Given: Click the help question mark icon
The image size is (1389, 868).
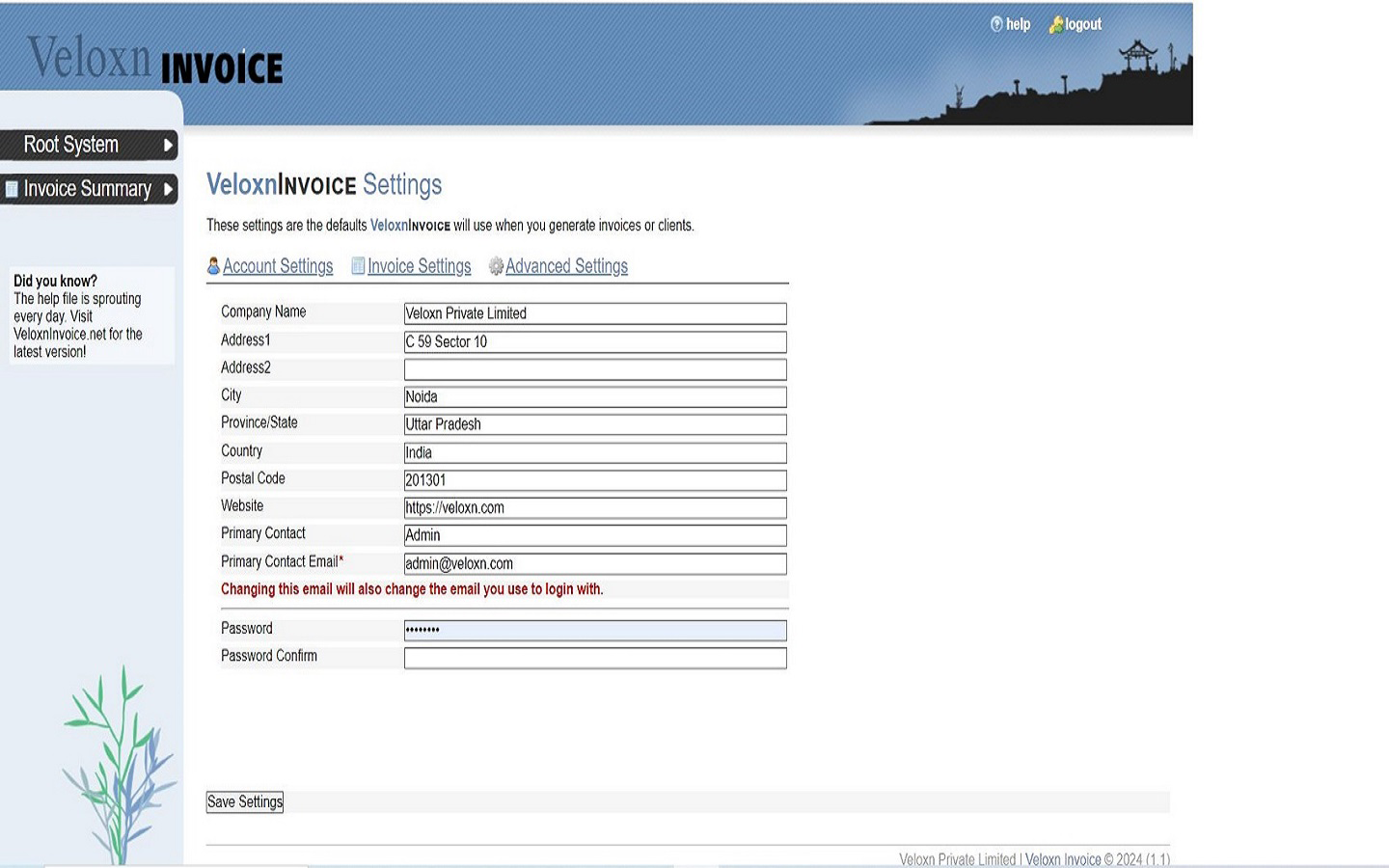Looking at the screenshot, I should coord(996,24).
